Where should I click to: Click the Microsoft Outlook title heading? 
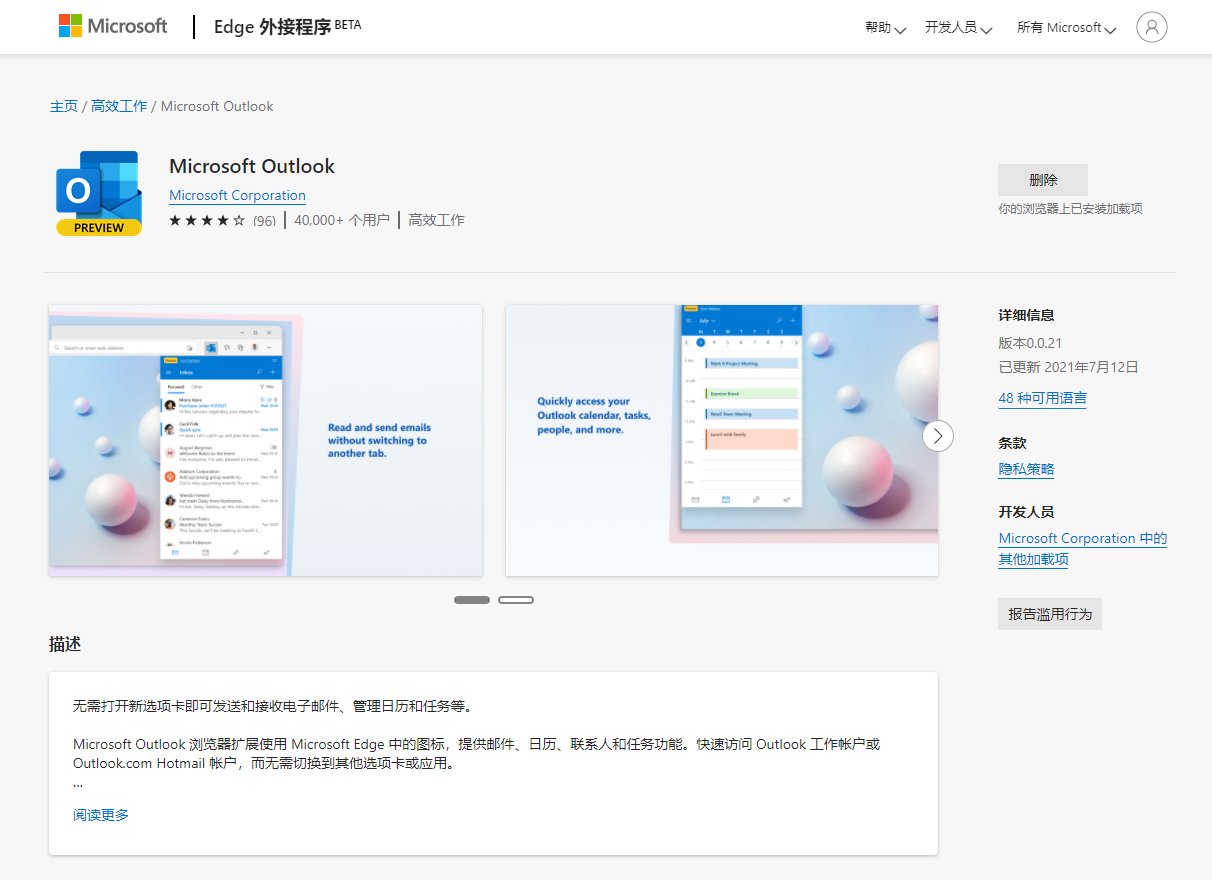tap(252, 166)
